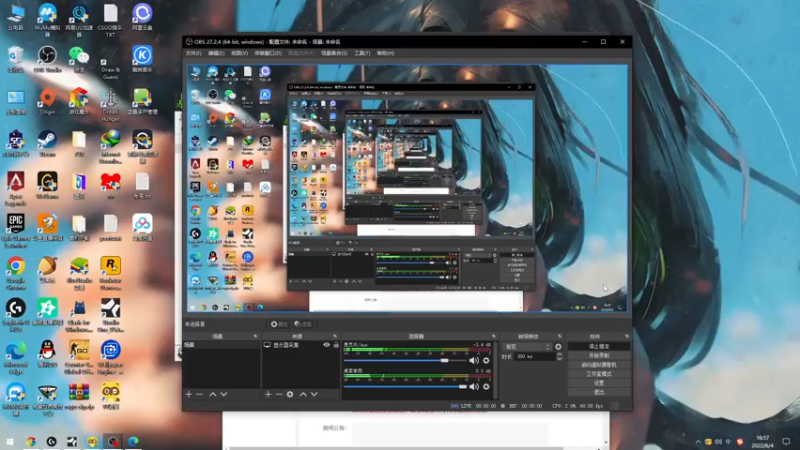Click the source Filters (滤镜) toolbar button
The height and width of the screenshot is (450, 800).
(x=303, y=324)
